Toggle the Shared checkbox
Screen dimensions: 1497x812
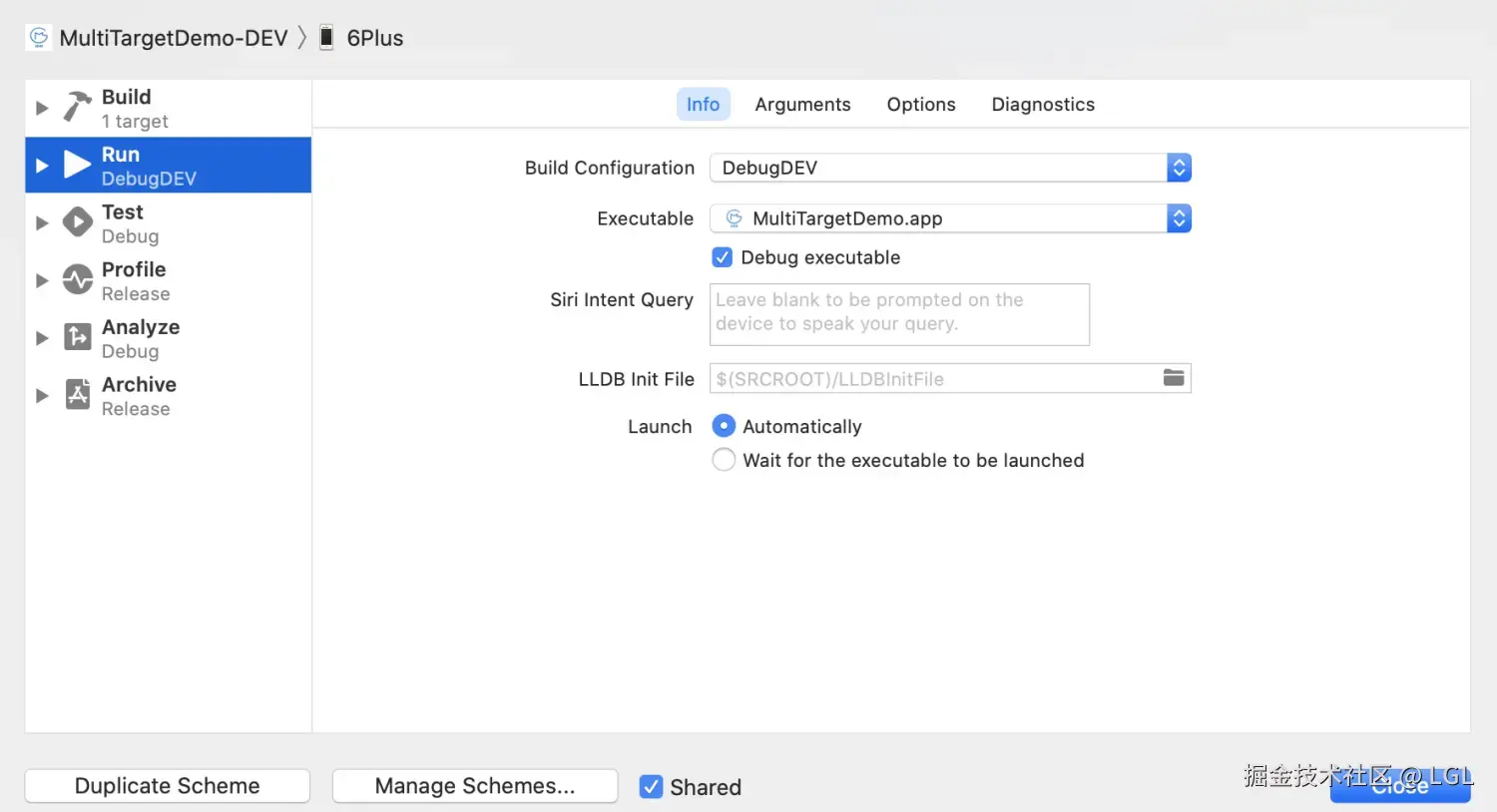[x=651, y=787]
